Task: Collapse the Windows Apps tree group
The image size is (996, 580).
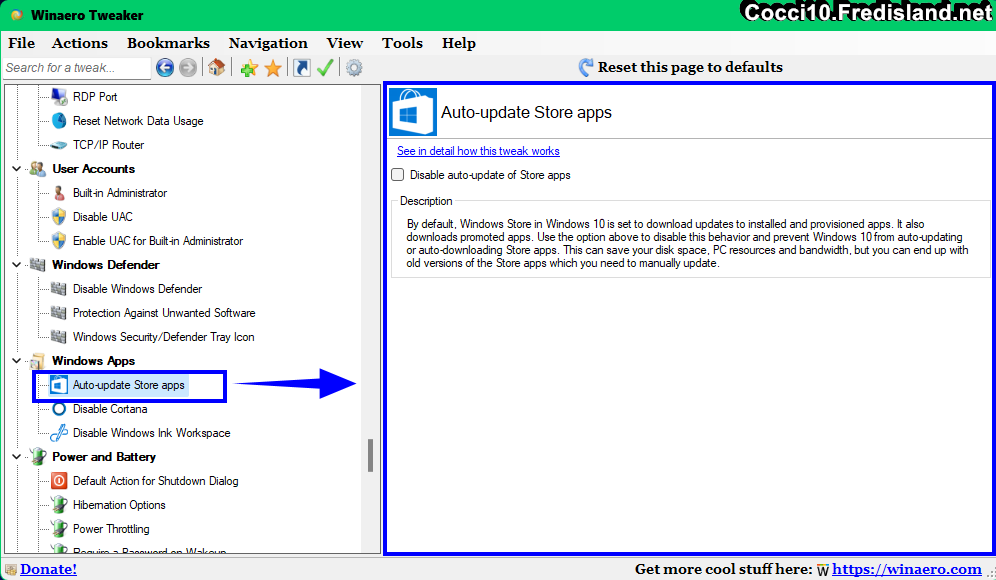Action: [17, 361]
